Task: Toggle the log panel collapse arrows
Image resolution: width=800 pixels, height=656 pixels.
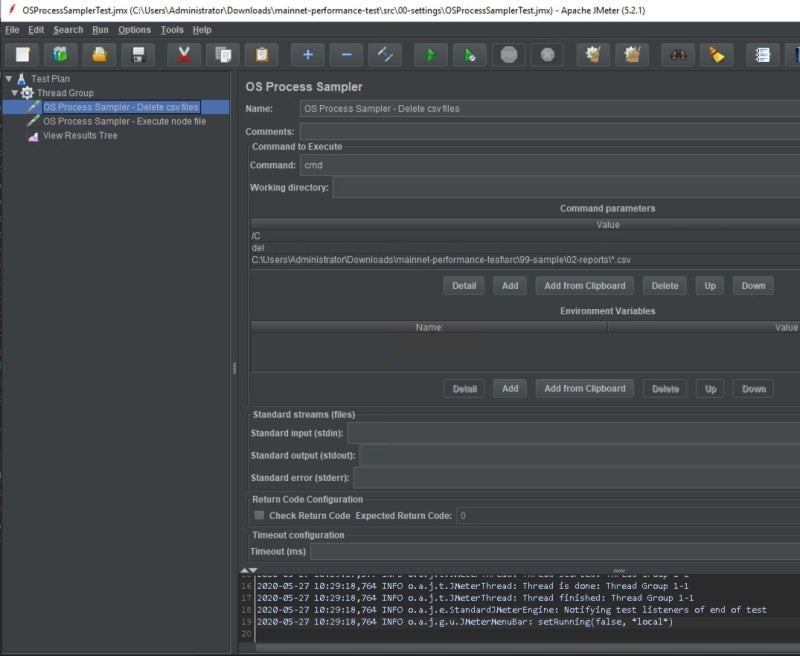Action: pos(249,570)
